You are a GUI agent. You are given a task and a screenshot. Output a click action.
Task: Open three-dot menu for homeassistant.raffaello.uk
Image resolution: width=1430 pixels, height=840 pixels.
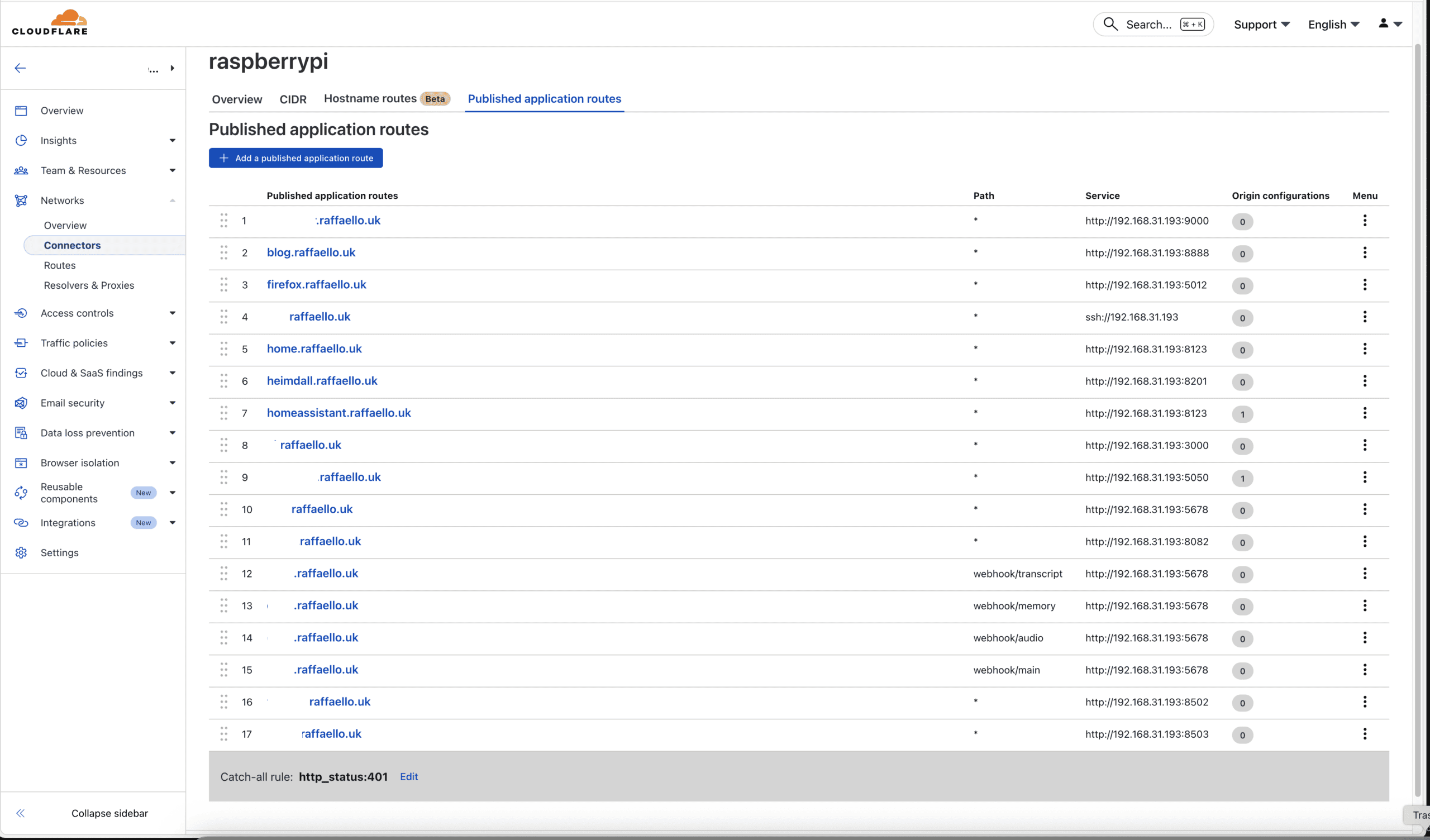tap(1365, 413)
